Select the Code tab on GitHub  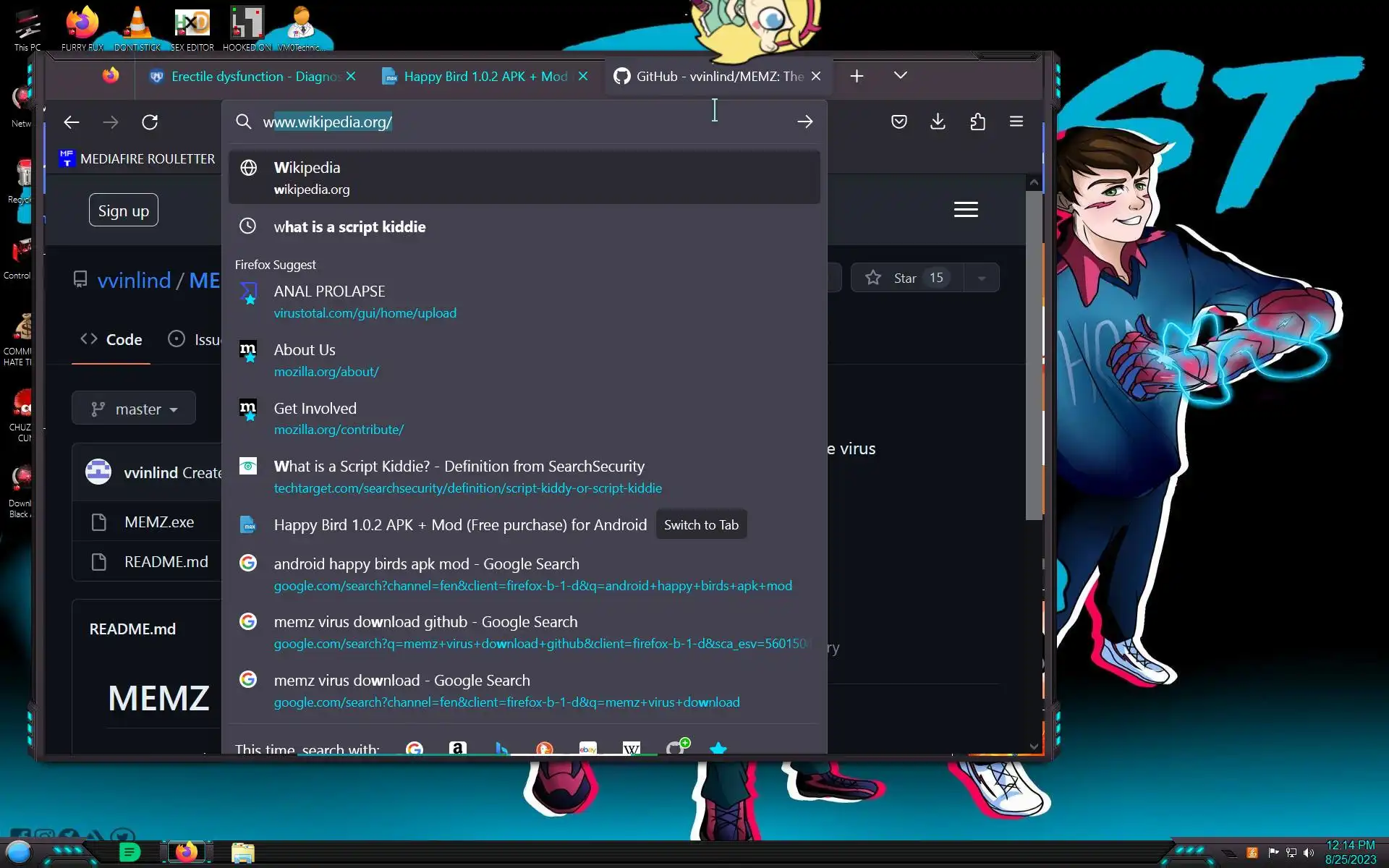pos(111,339)
